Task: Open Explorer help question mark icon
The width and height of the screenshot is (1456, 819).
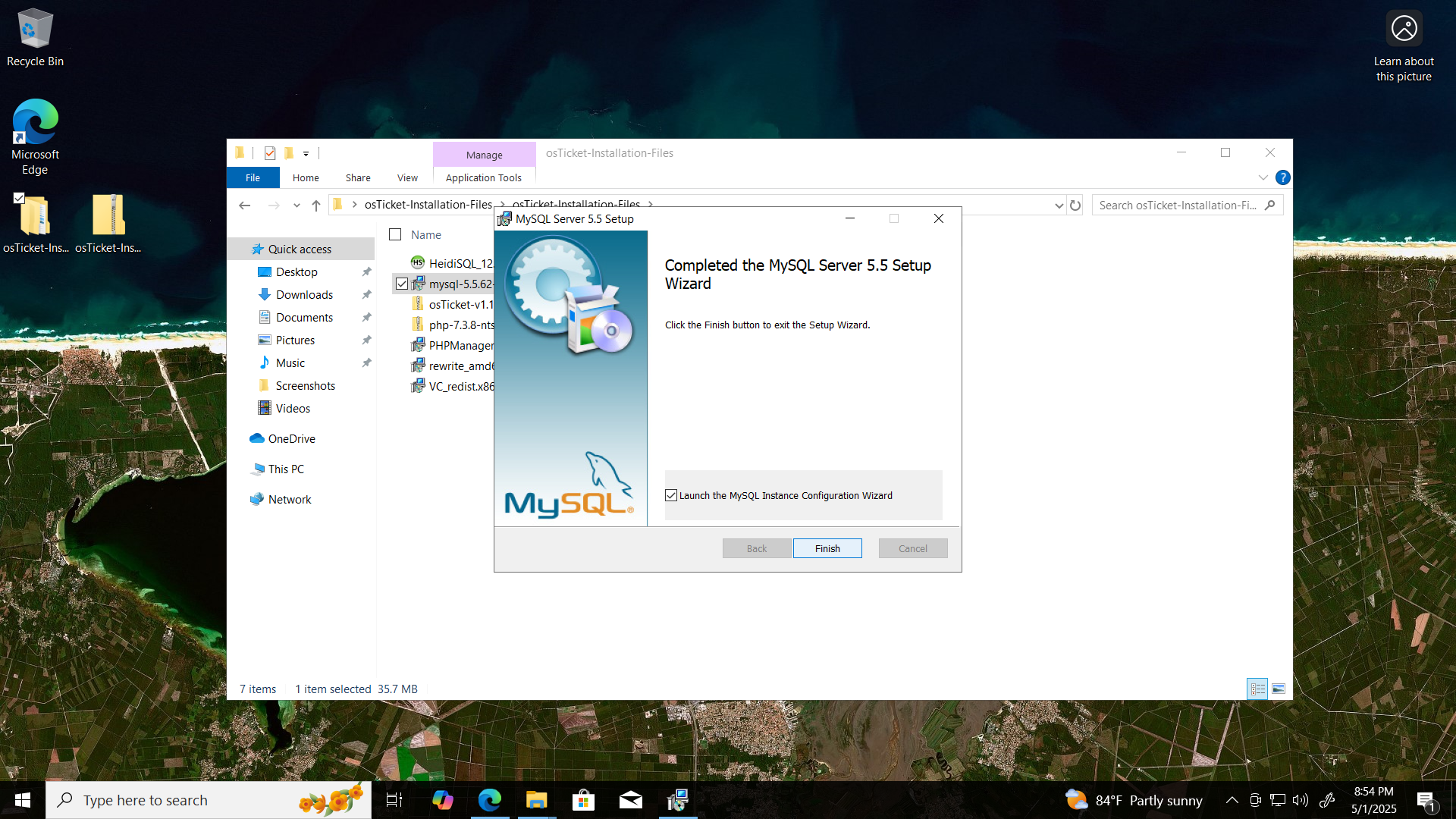Action: pyautogui.click(x=1282, y=177)
